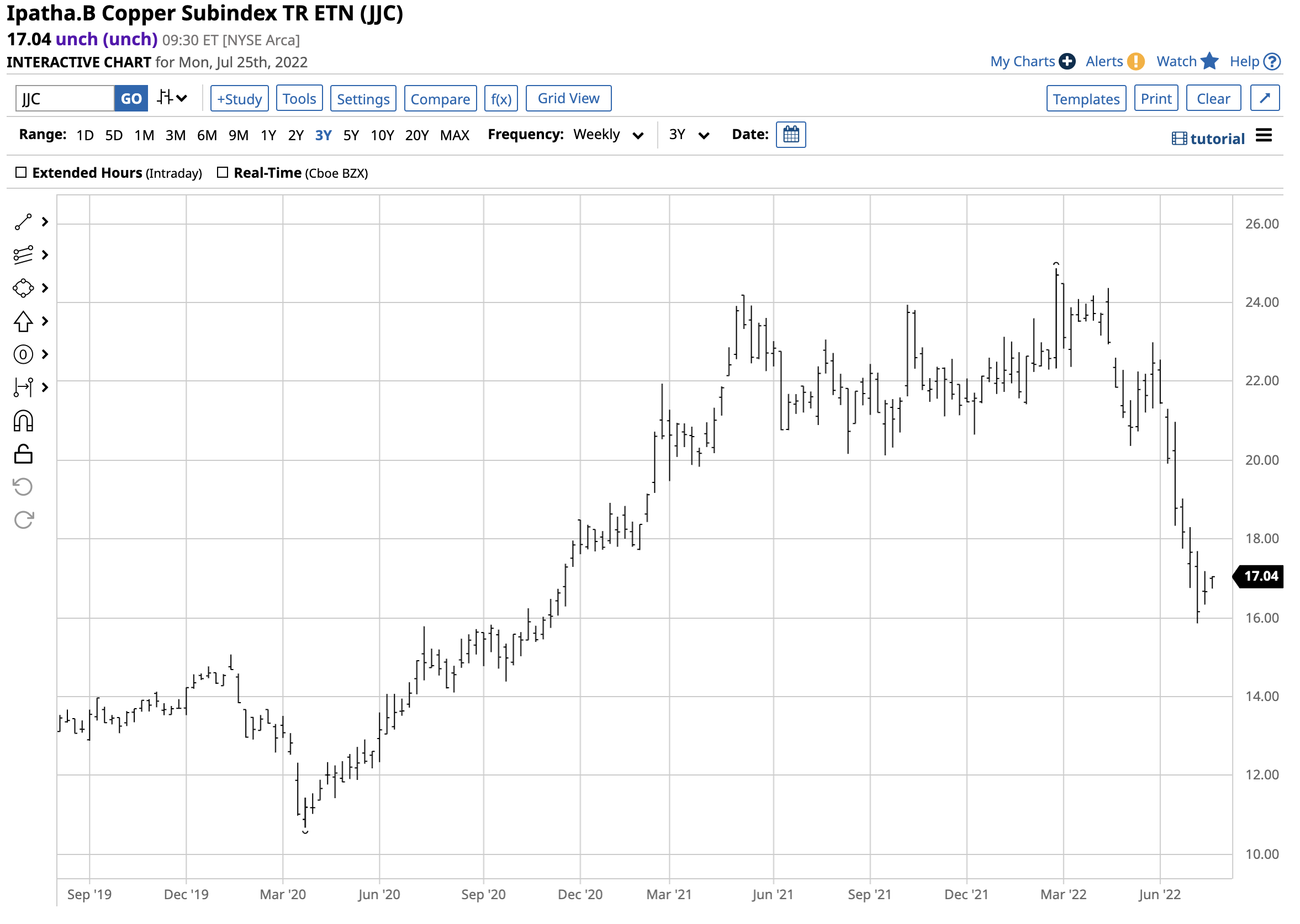Select the 3M range
The image size is (1300, 924).
tap(176, 135)
